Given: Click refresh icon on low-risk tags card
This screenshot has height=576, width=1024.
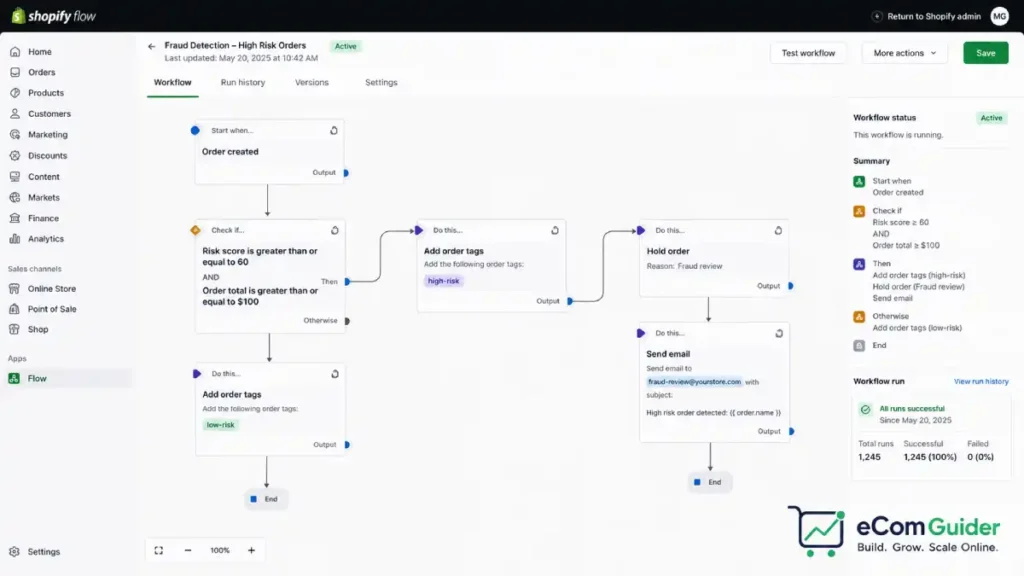Looking at the screenshot, I should [x=335, y=374].
